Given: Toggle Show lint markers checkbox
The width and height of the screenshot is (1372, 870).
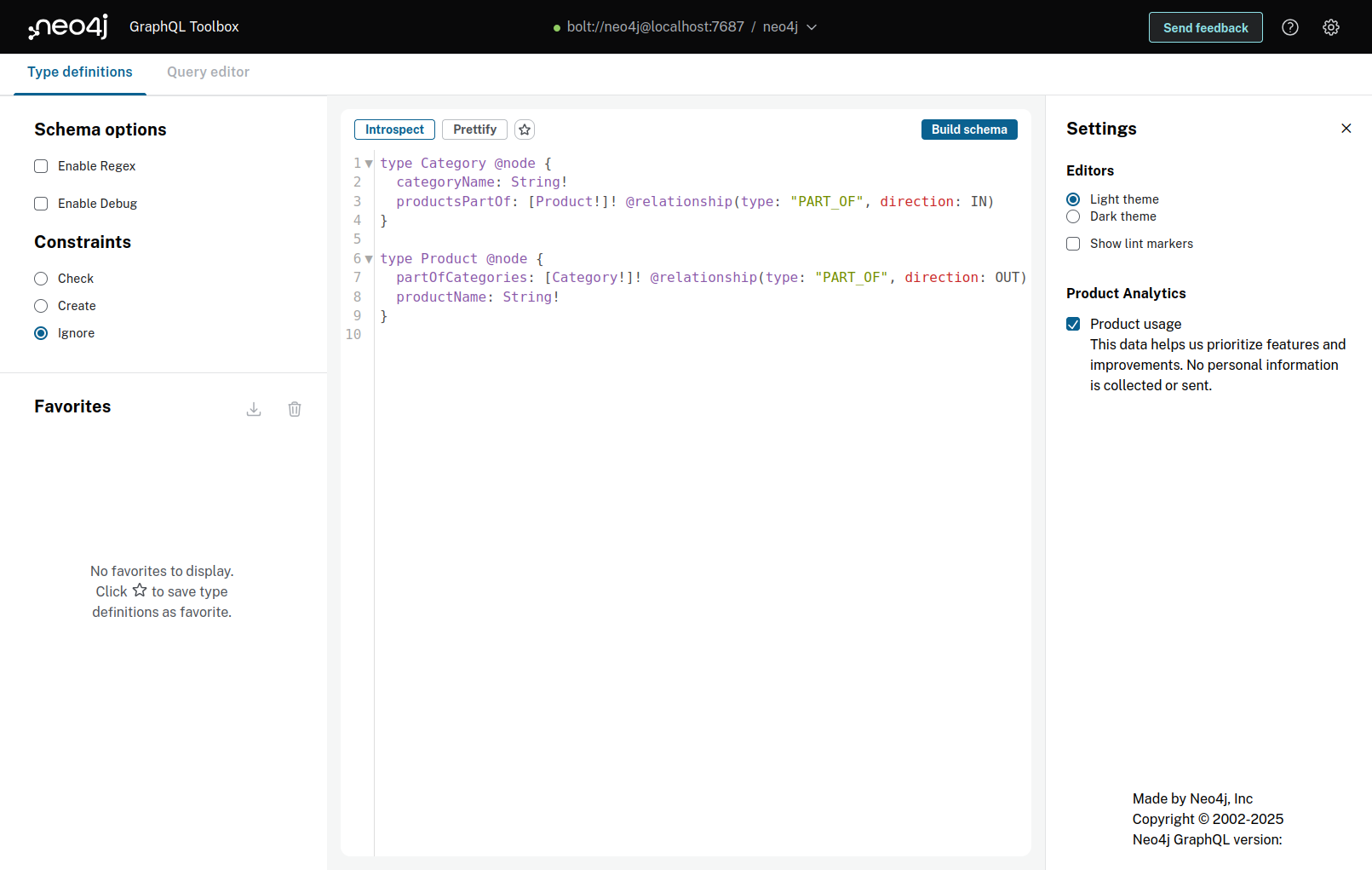Looking at the screenshot, I should point(1073,244).
